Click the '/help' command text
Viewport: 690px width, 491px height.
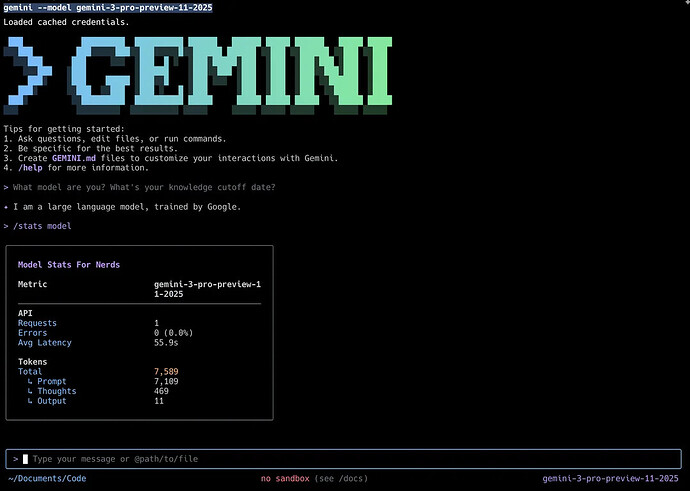(30, 168)
